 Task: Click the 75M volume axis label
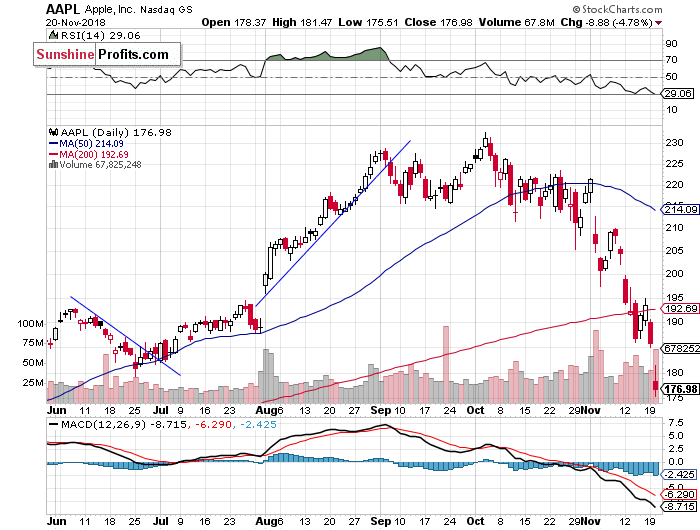pyautogui.click(x=33, y=342)
